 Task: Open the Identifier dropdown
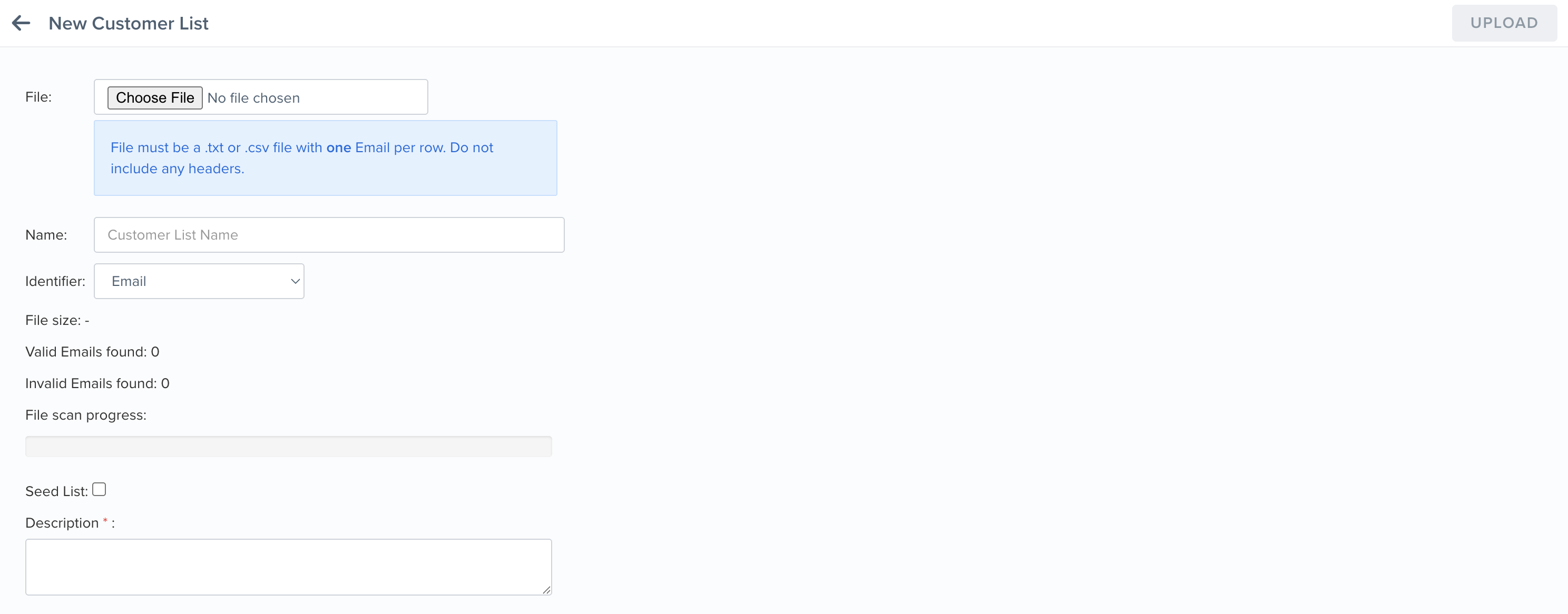199,281
